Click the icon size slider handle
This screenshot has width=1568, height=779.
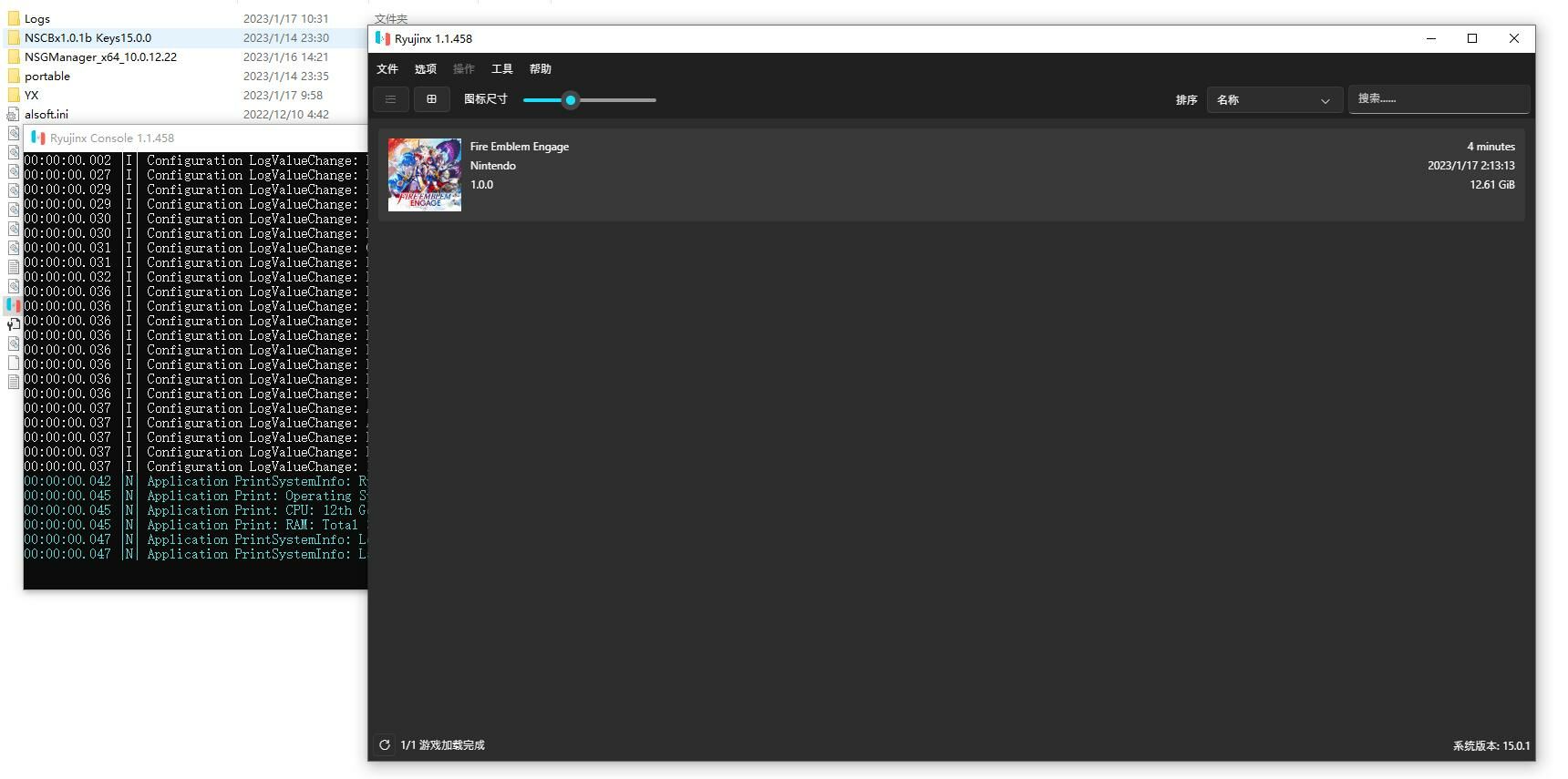(x=571, y=100)
